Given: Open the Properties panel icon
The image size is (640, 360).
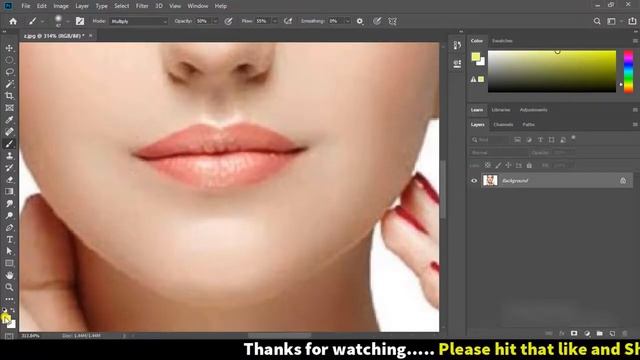Looking at the screenshot, I should point(457,64).
